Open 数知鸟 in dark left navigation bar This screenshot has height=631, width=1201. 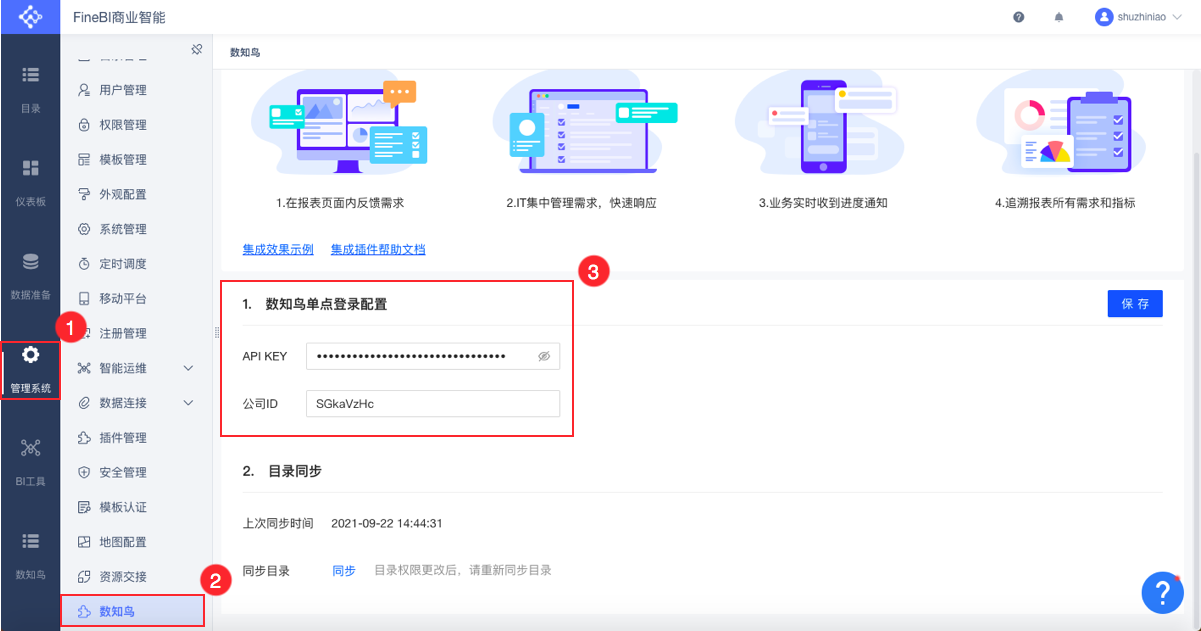click(x=30, y=555)
